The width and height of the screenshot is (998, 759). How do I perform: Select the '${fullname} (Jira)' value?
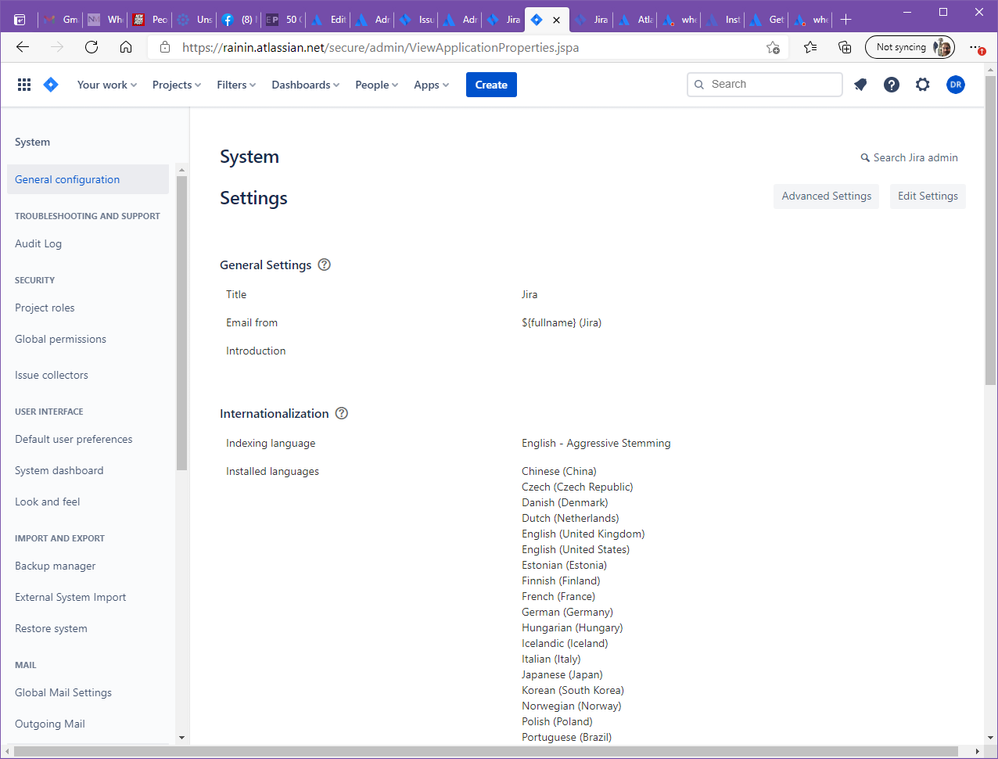click(561, 323)
